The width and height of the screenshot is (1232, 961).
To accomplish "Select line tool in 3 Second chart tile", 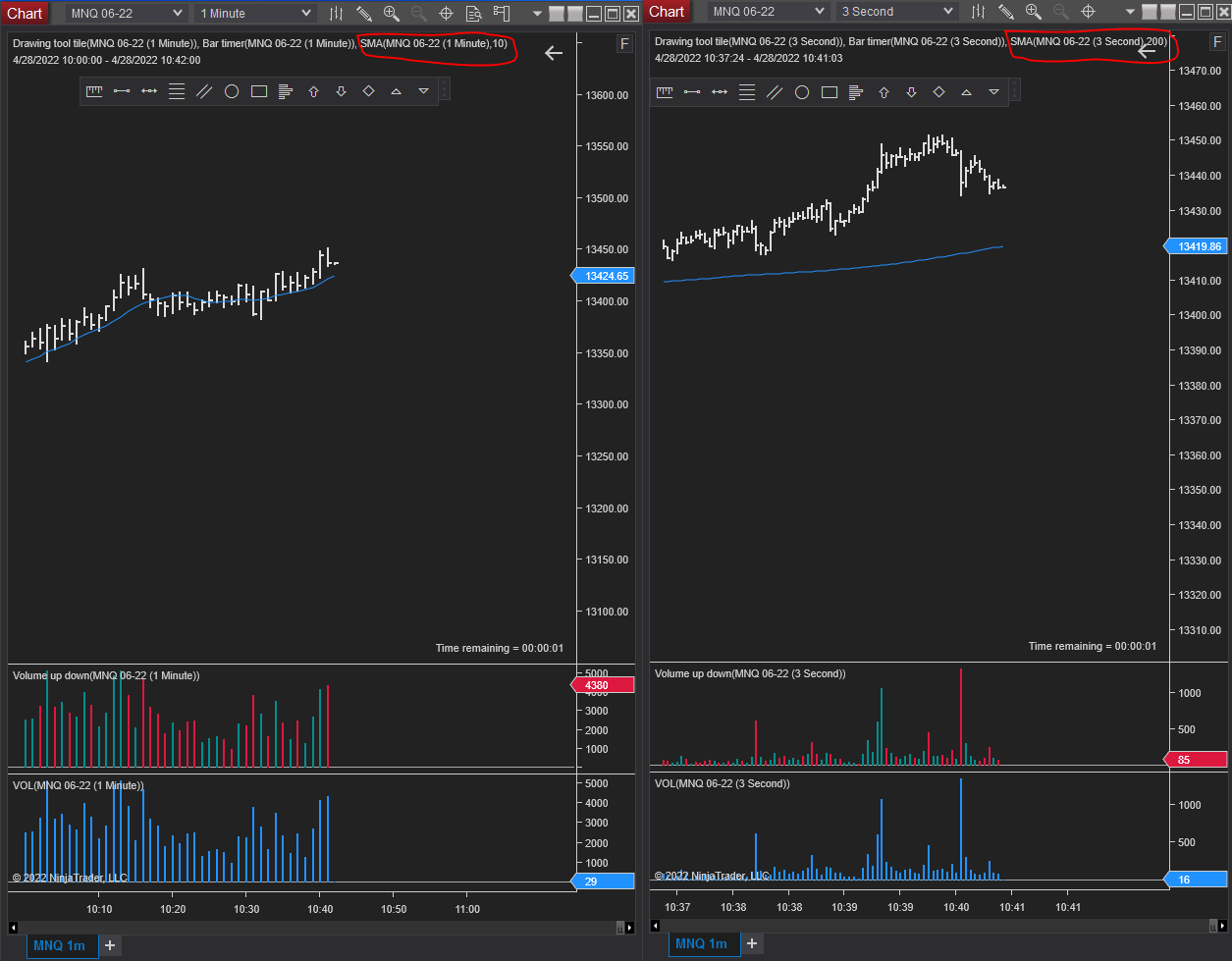I will coord(692,91).
